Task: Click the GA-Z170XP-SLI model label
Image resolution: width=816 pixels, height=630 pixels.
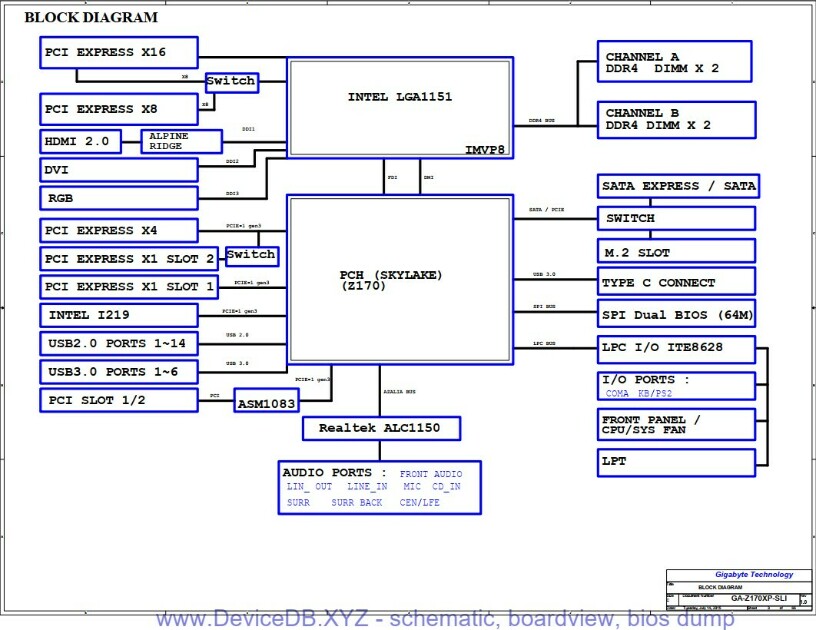Action: click(x=758, y=598)
